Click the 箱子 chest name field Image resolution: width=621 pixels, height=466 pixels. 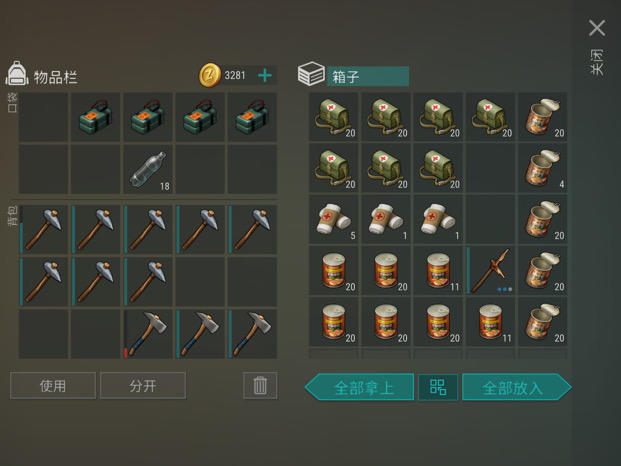pyautogui.click(x=368, y=76)
